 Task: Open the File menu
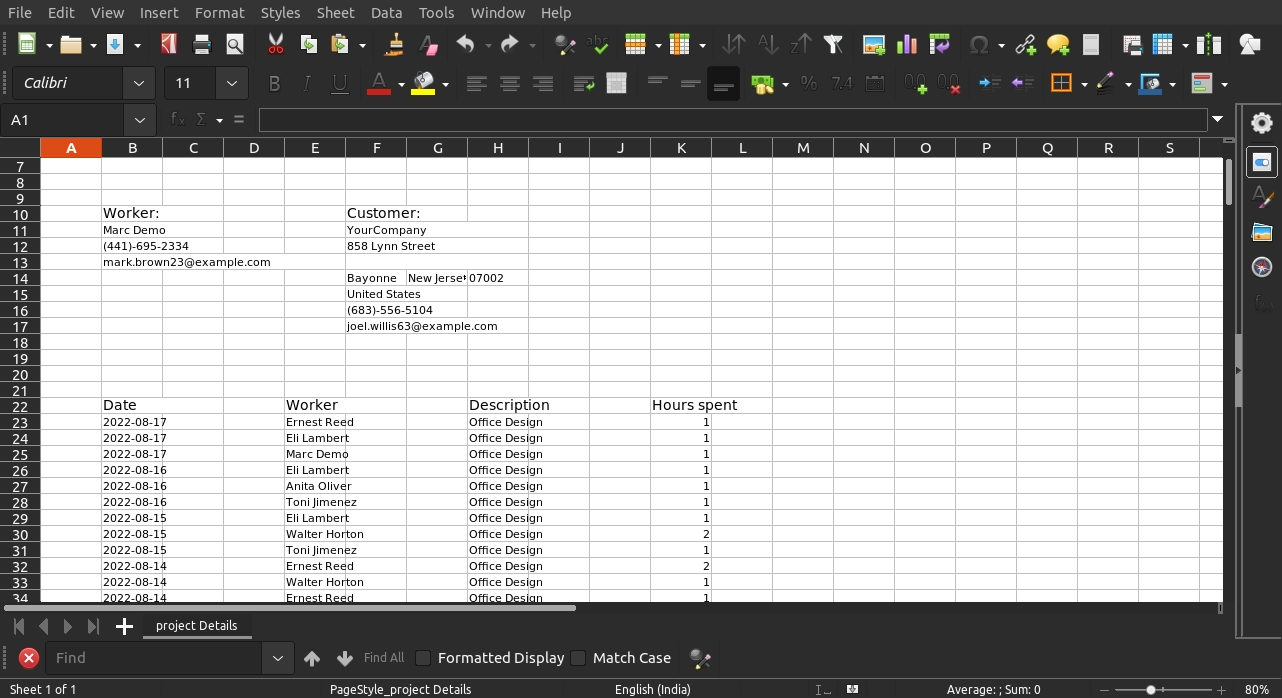pos(19,12)
